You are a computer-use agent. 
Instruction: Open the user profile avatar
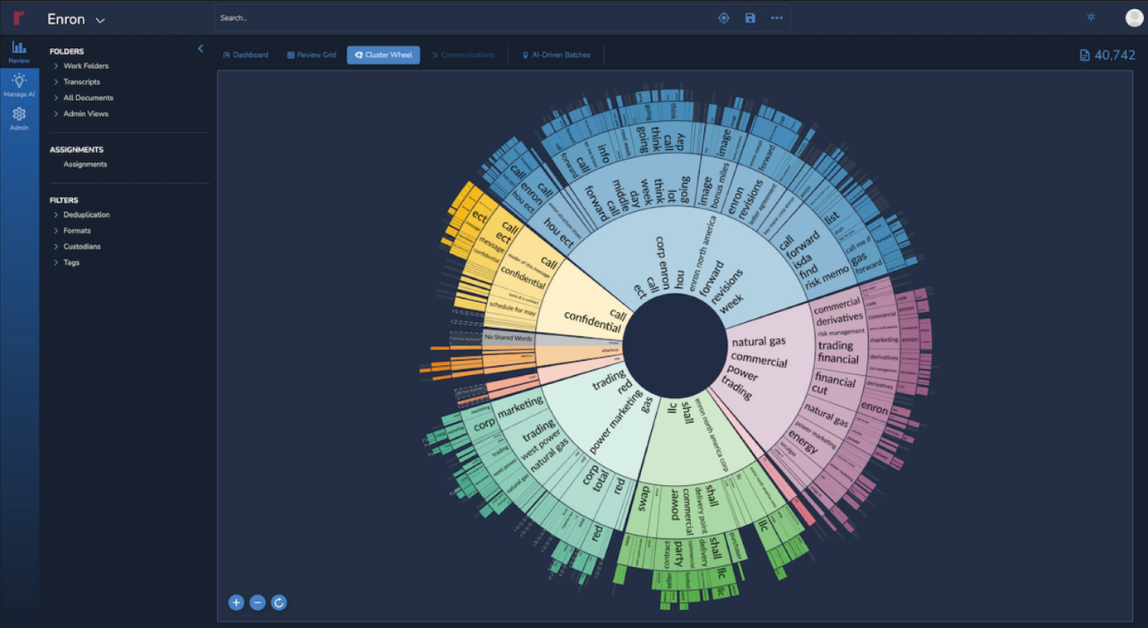click(1134, 18)
